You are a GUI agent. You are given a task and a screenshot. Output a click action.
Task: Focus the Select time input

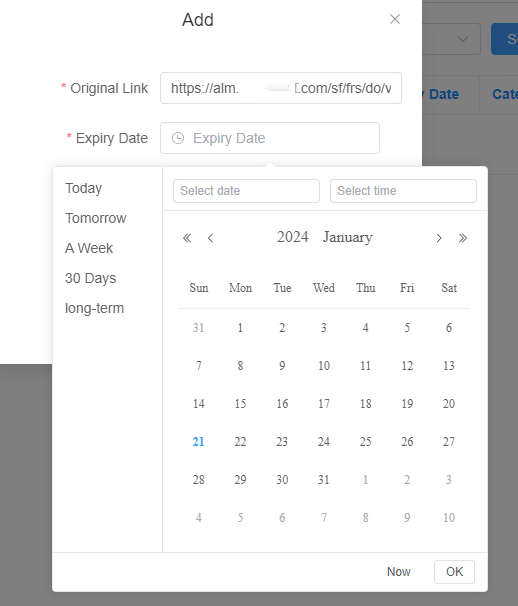(x=403, y=191)
